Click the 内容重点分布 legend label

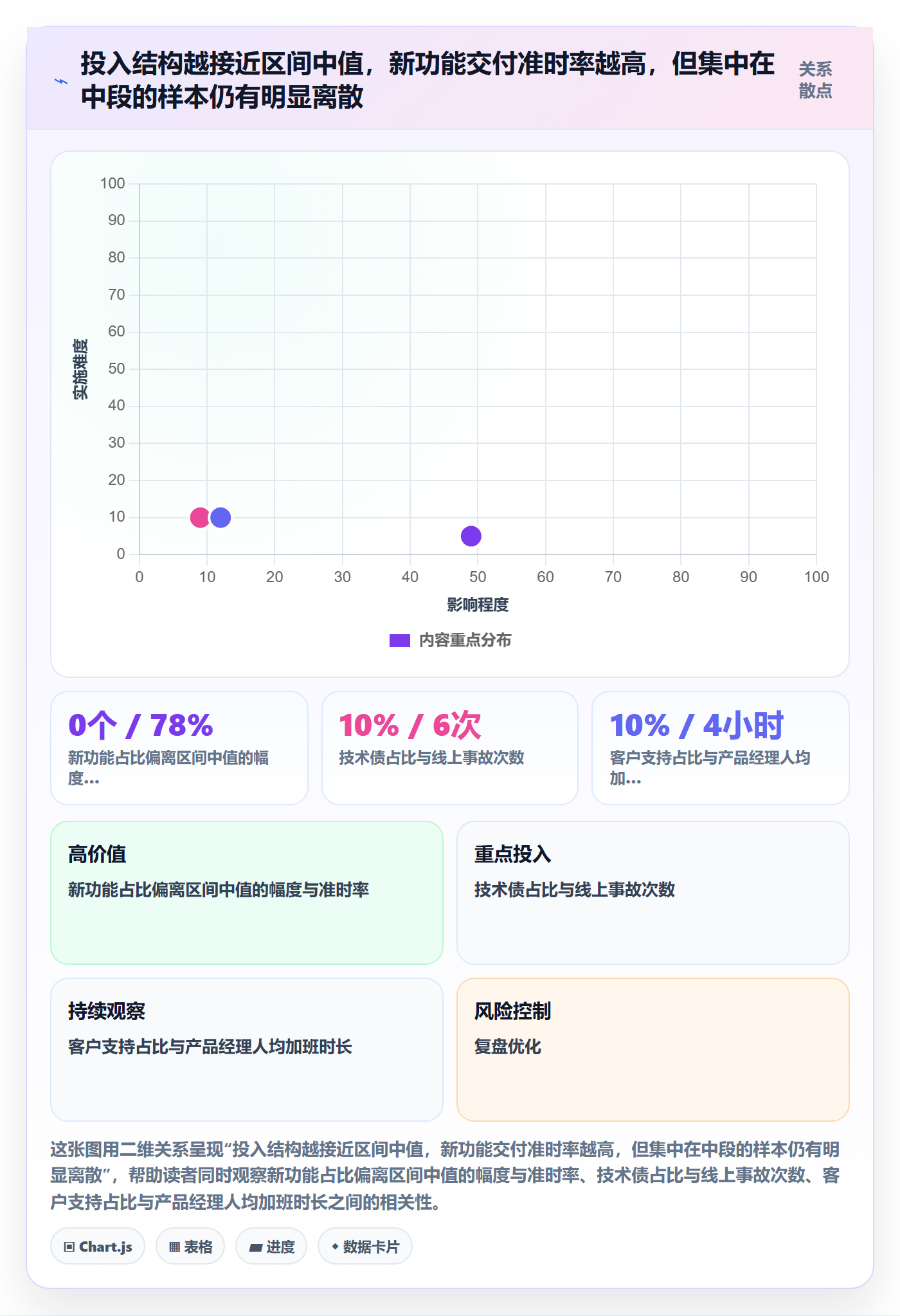(465, 641)
